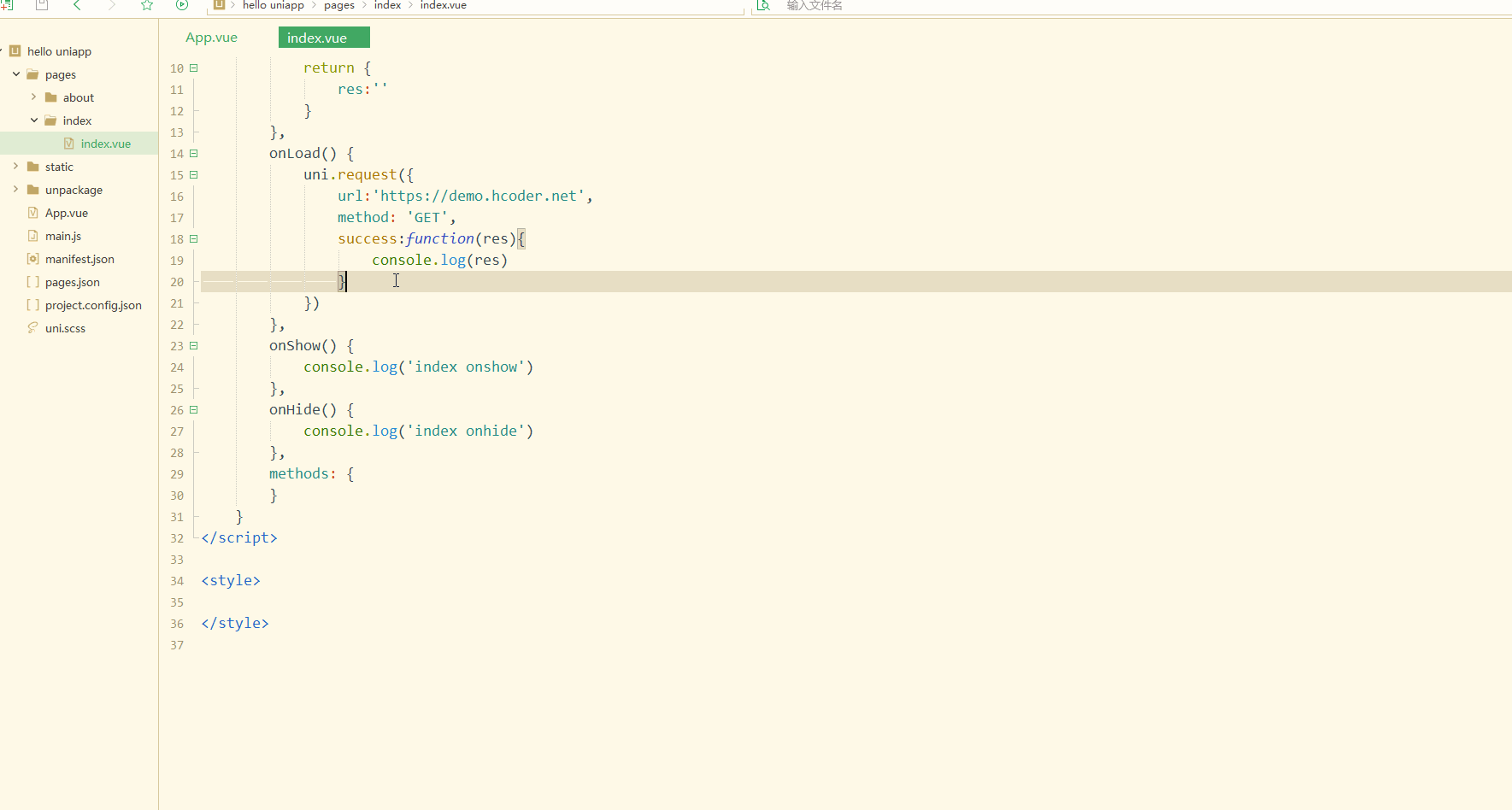
Task: Click the 'return' keyword on line 10
Action: tap(329, 67)
